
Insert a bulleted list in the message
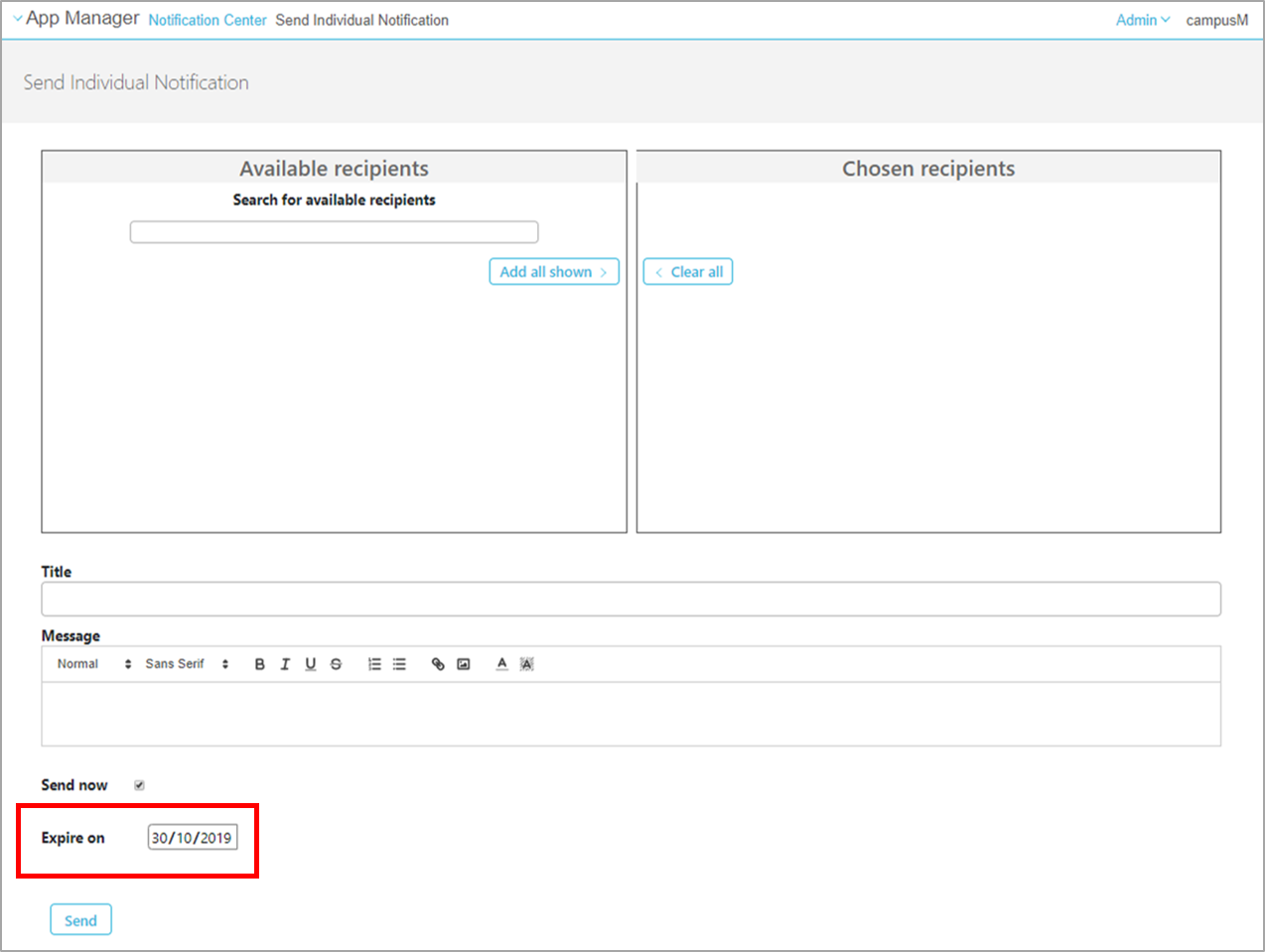pos(399,664)
